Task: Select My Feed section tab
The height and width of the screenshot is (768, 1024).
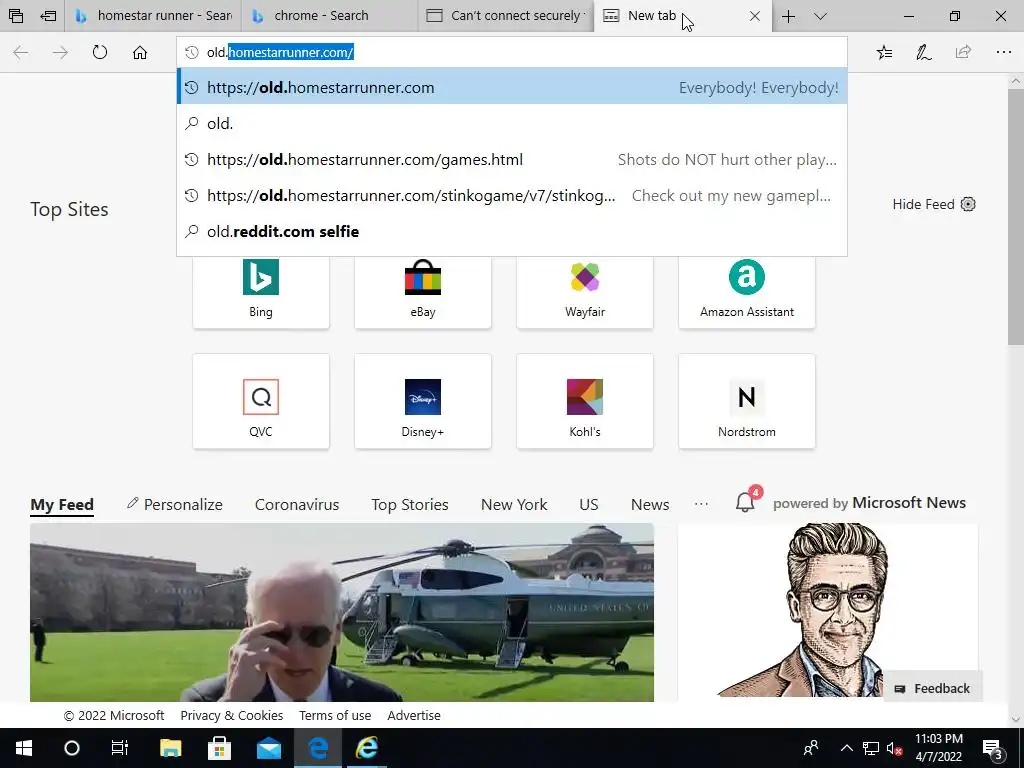Action: [62, 505]
